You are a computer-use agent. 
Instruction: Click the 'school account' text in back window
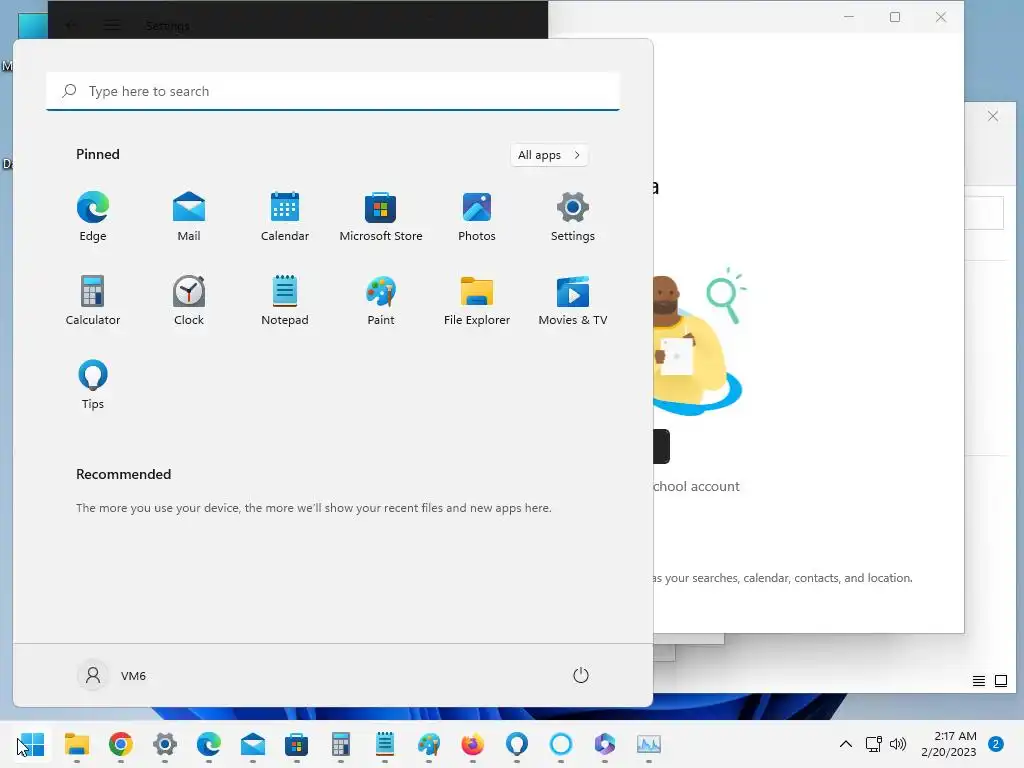[x=696, y=487]
